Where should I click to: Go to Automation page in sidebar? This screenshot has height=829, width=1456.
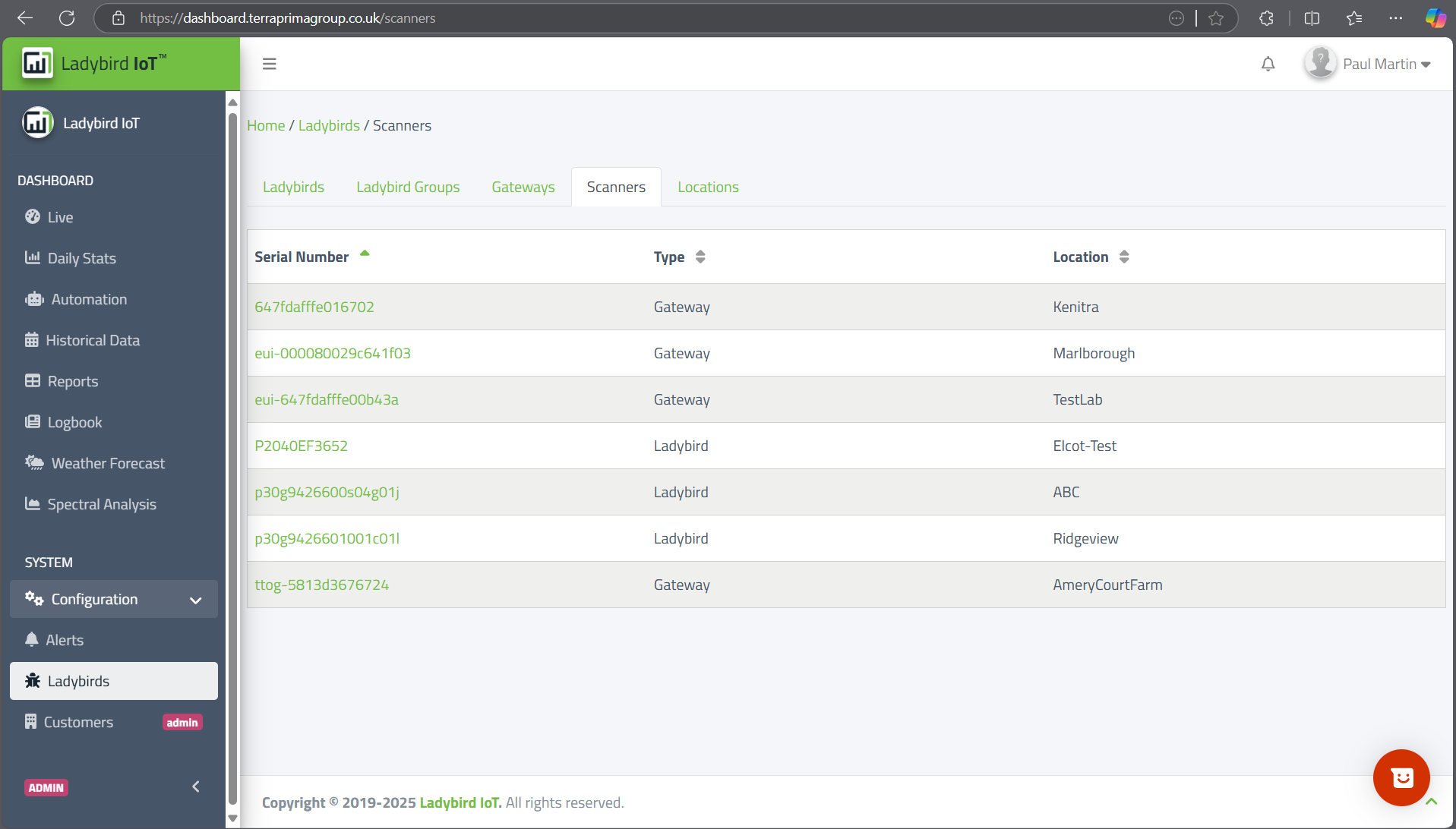coord(89,299)
